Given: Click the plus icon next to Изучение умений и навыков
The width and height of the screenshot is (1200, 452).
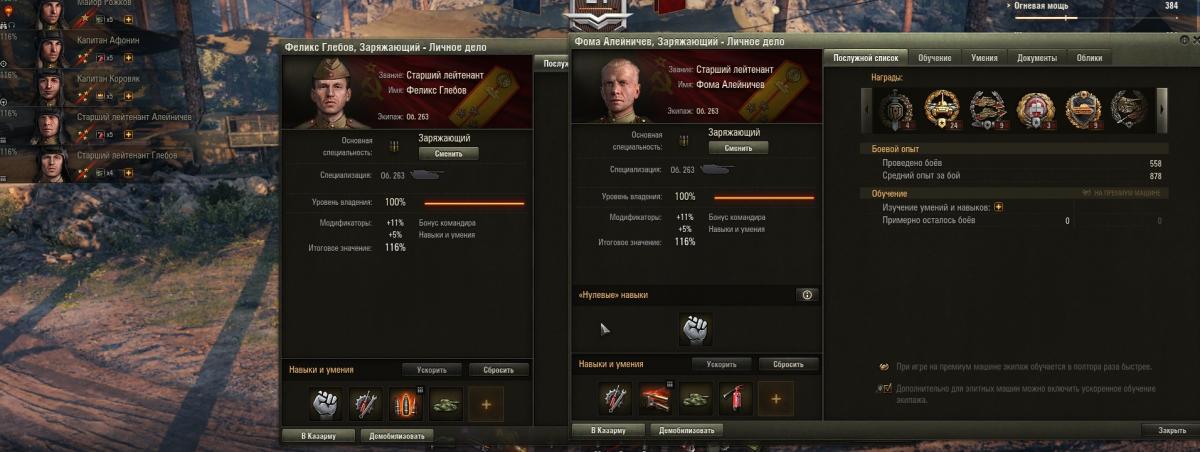Looking at the screenshot, I should tap(998, 207).
